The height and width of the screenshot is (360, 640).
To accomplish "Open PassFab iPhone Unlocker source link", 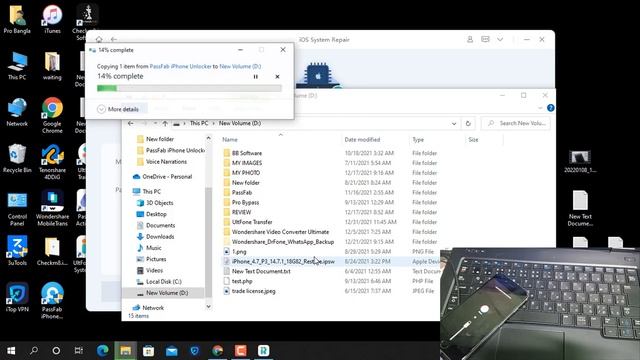I will click(x=180, y=66).
